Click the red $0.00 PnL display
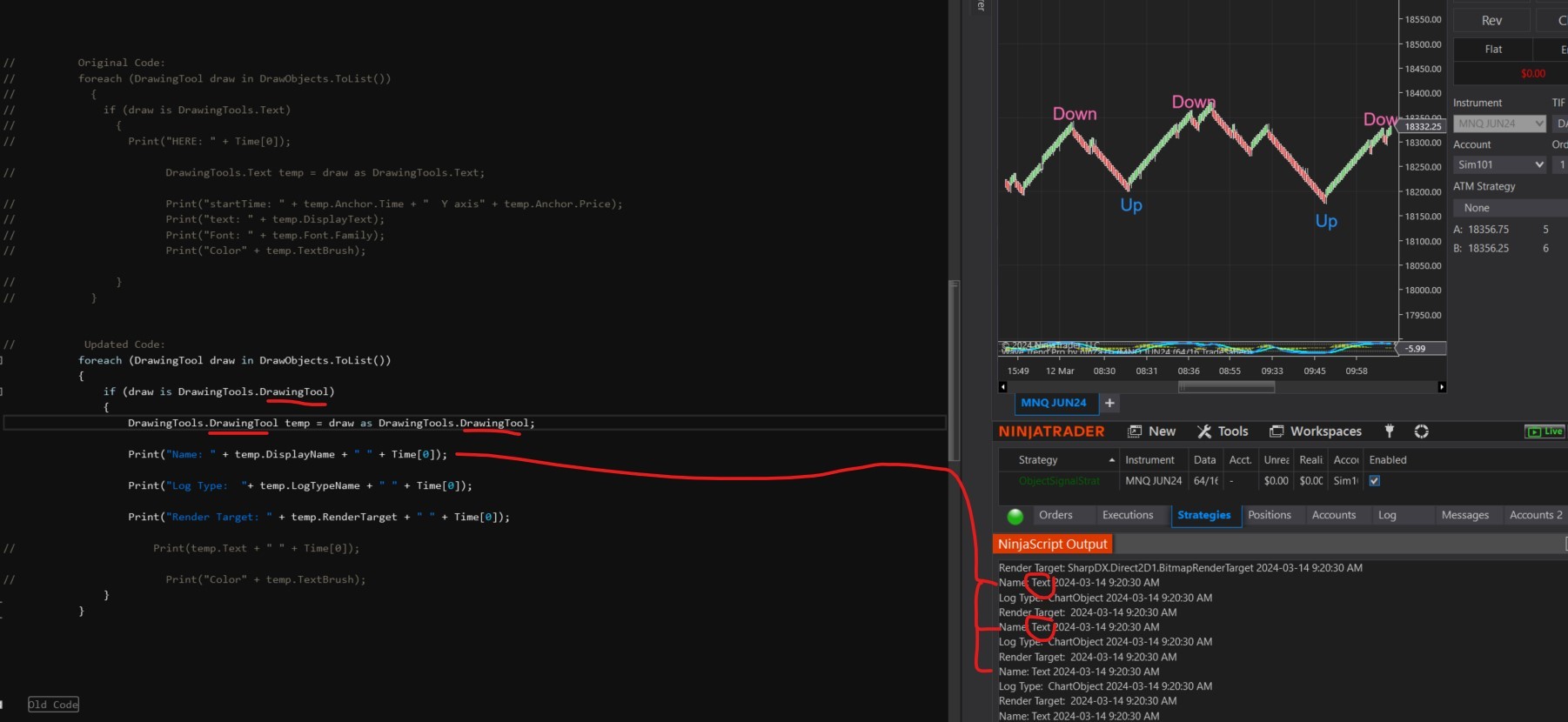 click(x=1533, y=74)
